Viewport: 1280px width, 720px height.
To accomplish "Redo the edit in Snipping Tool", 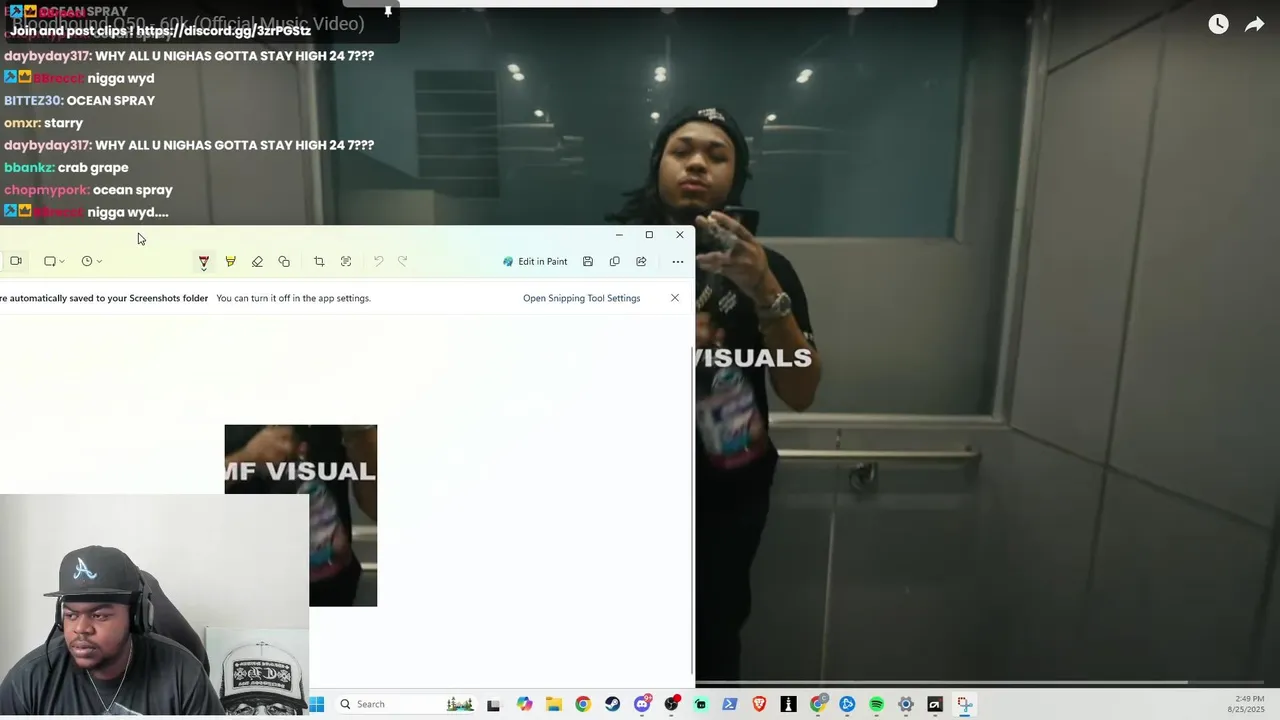I will (x=403, y=261).
